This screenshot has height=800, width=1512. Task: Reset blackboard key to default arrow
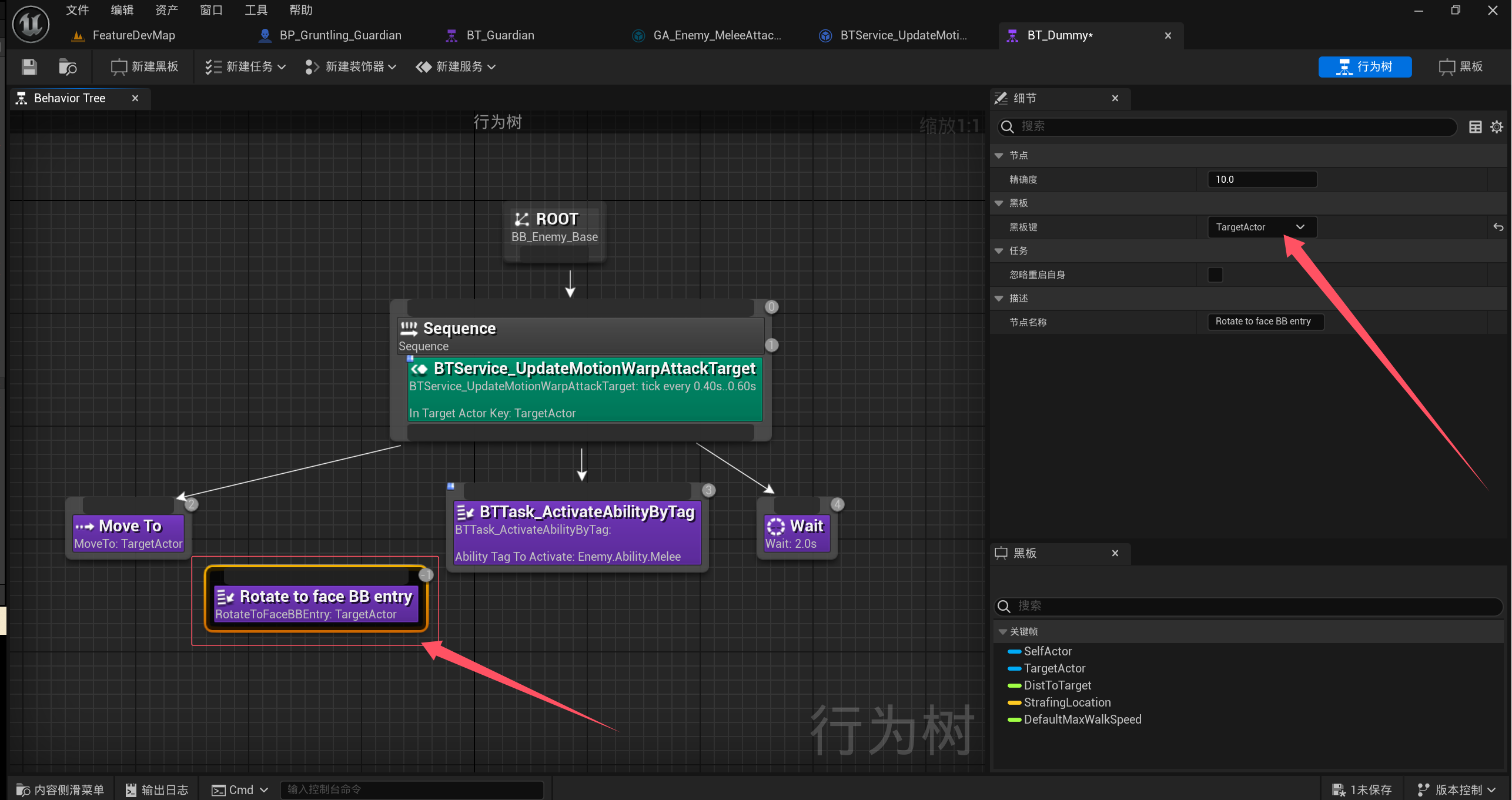tap(1498, 227)
